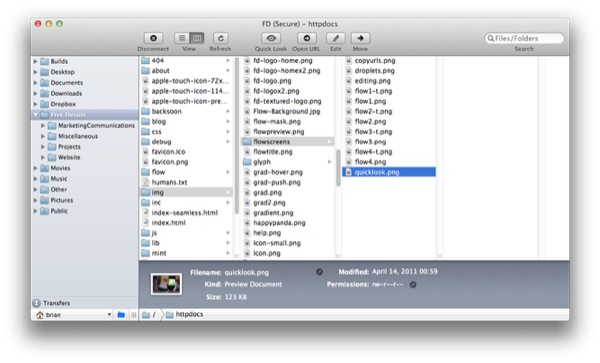Click the Files/Folders search field
The image size is (600, 363).
point(524,38)
